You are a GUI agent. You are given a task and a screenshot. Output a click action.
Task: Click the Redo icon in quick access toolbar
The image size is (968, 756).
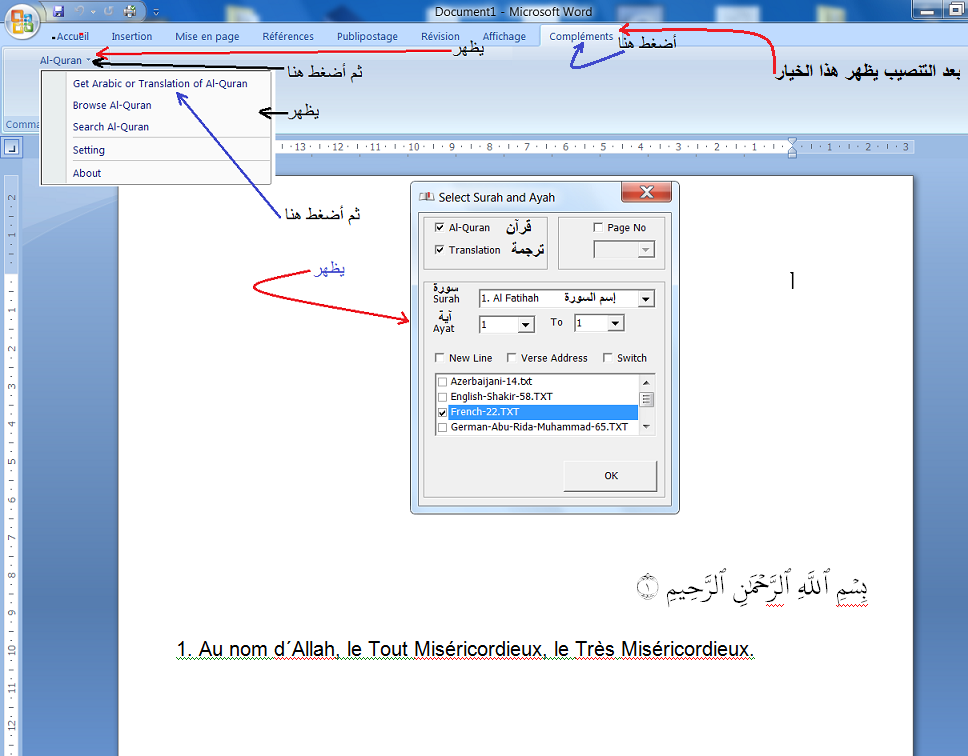[109, 11]
